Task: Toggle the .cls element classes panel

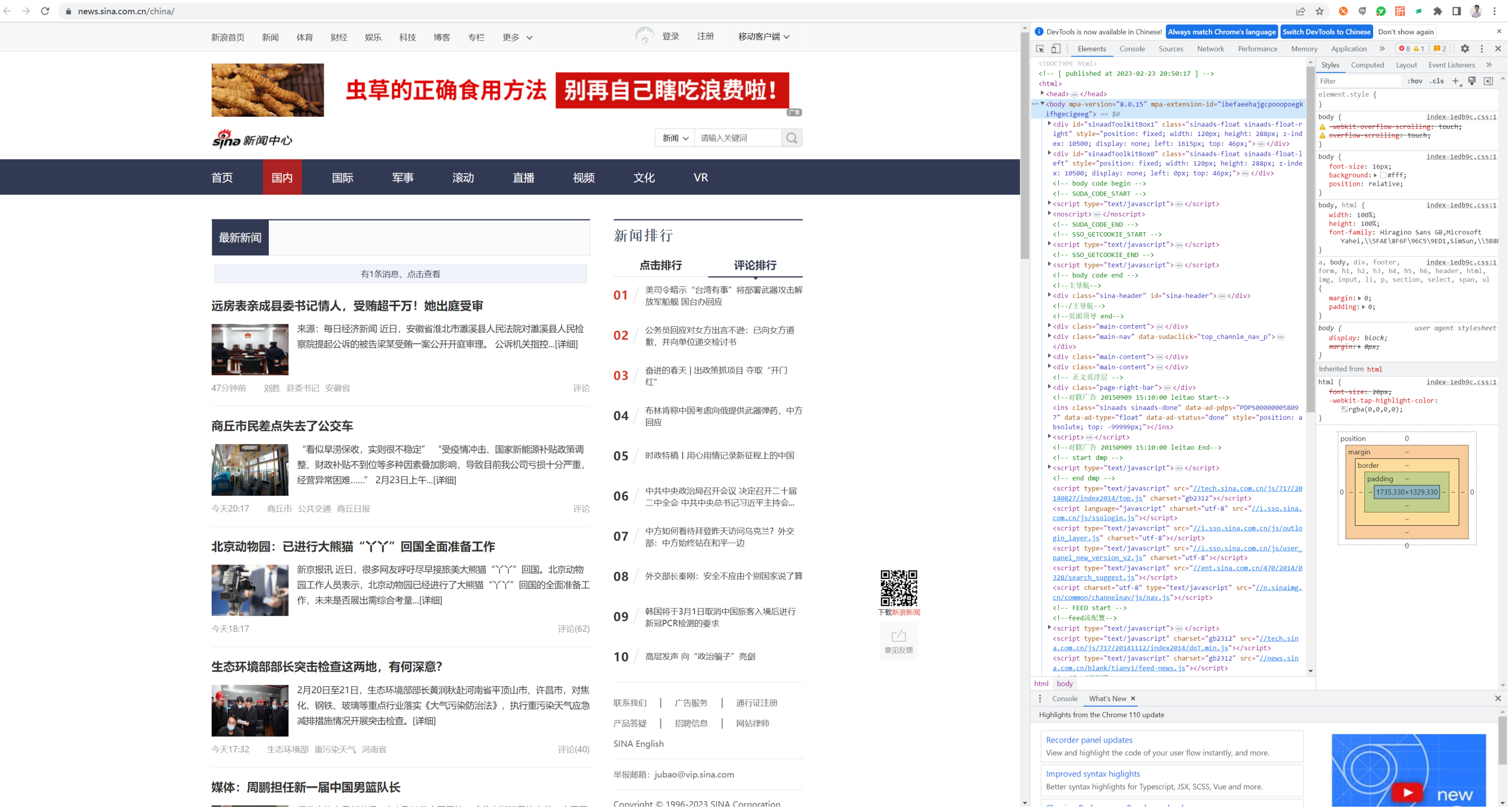Action: coord(1436,81)
